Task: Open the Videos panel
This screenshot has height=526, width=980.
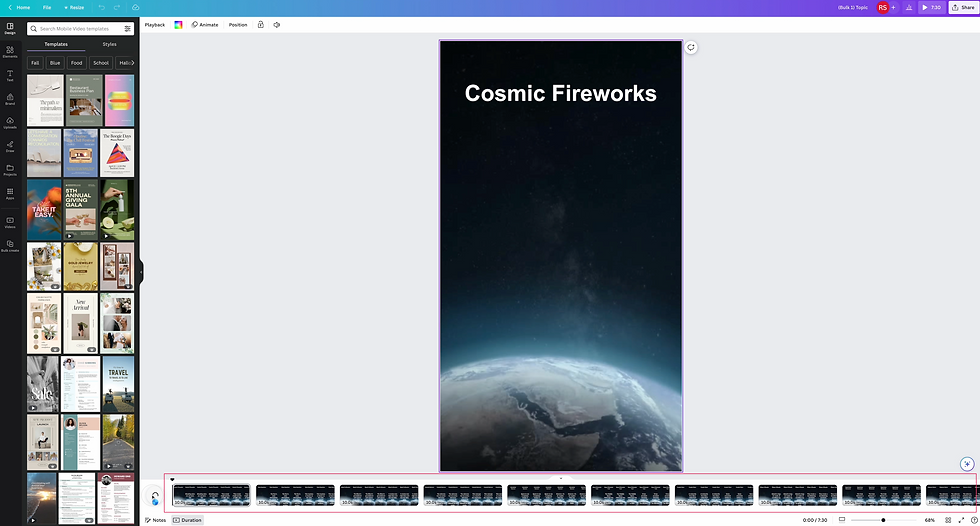Action: point(10,222)
